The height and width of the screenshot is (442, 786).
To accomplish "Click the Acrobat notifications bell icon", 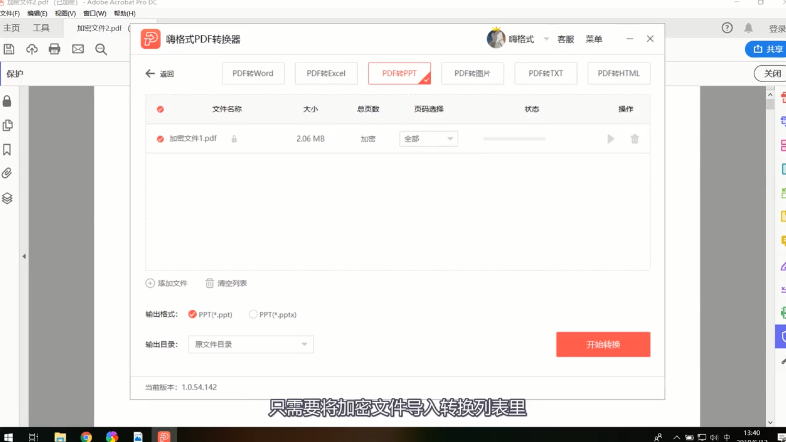I will [x=748, y=28].
